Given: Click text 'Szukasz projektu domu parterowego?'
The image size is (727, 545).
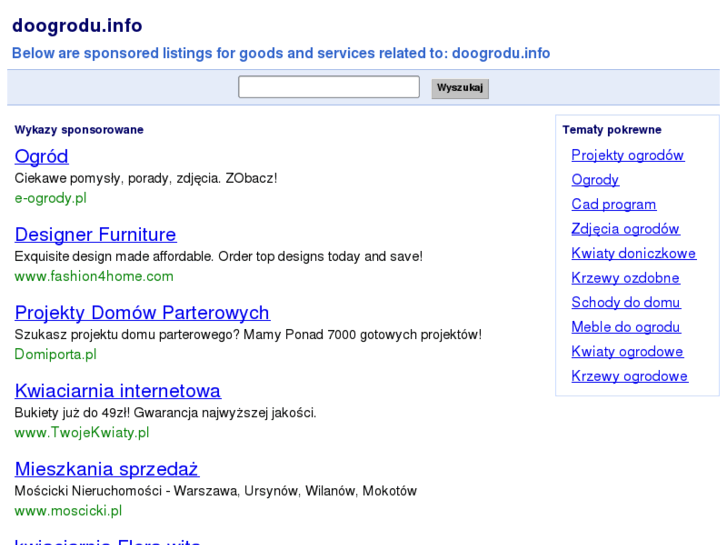Looking at the screenshot, I should (x=127, y=335).
